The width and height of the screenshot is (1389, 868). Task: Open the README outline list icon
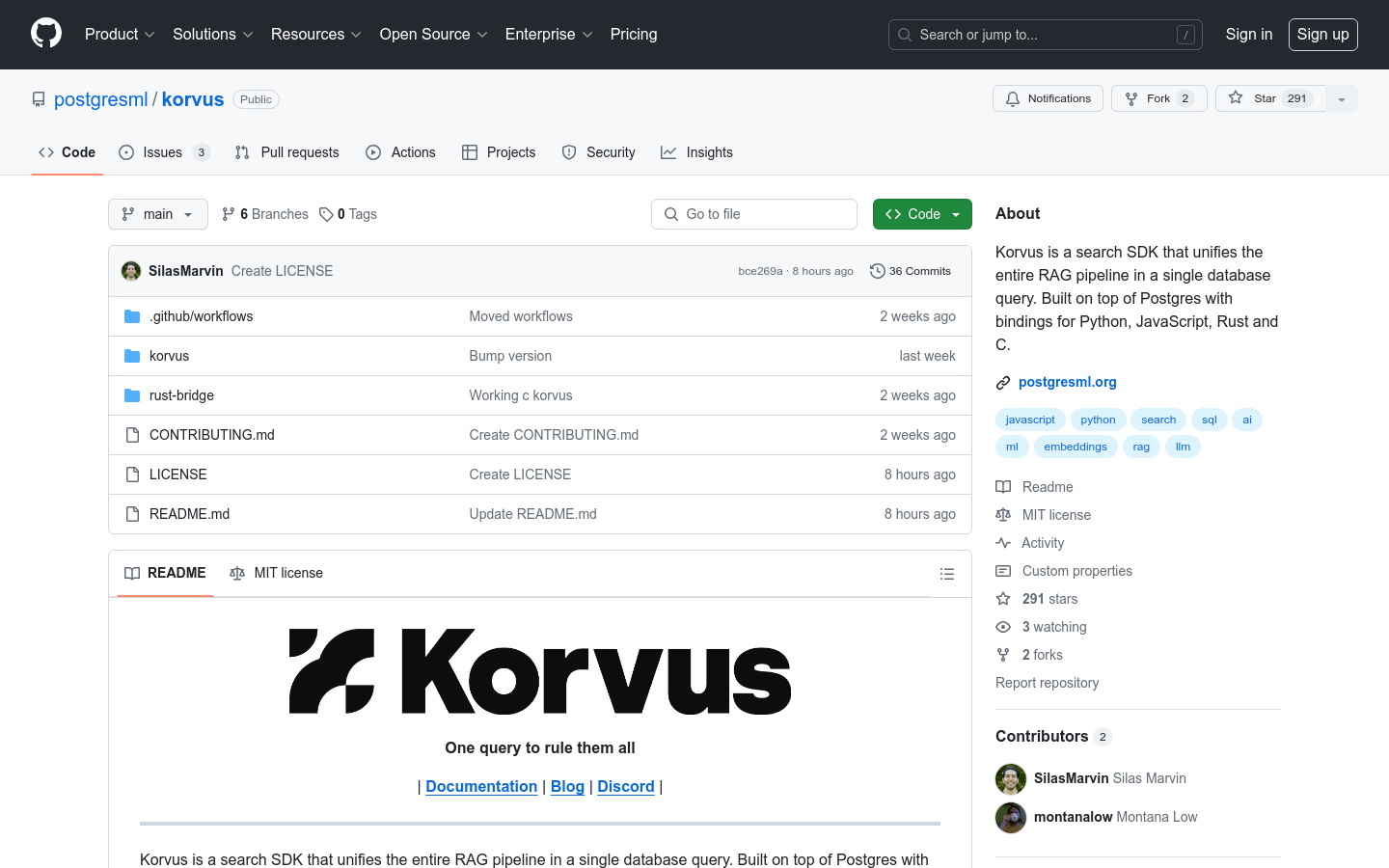[x=947, y=574]
